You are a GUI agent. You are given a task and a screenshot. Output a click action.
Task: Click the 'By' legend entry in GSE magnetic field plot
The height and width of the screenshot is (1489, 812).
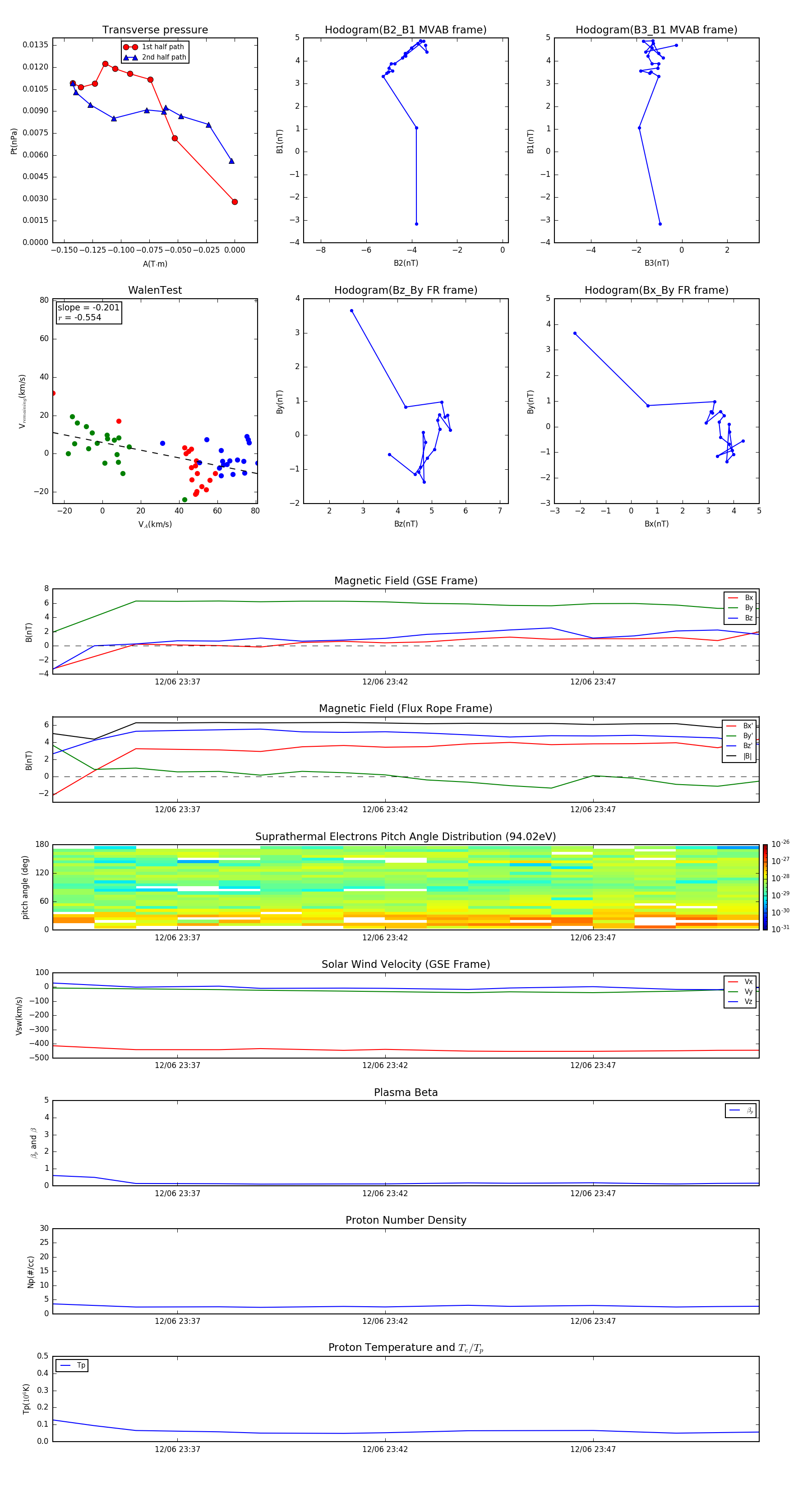[x=741, y=607]
